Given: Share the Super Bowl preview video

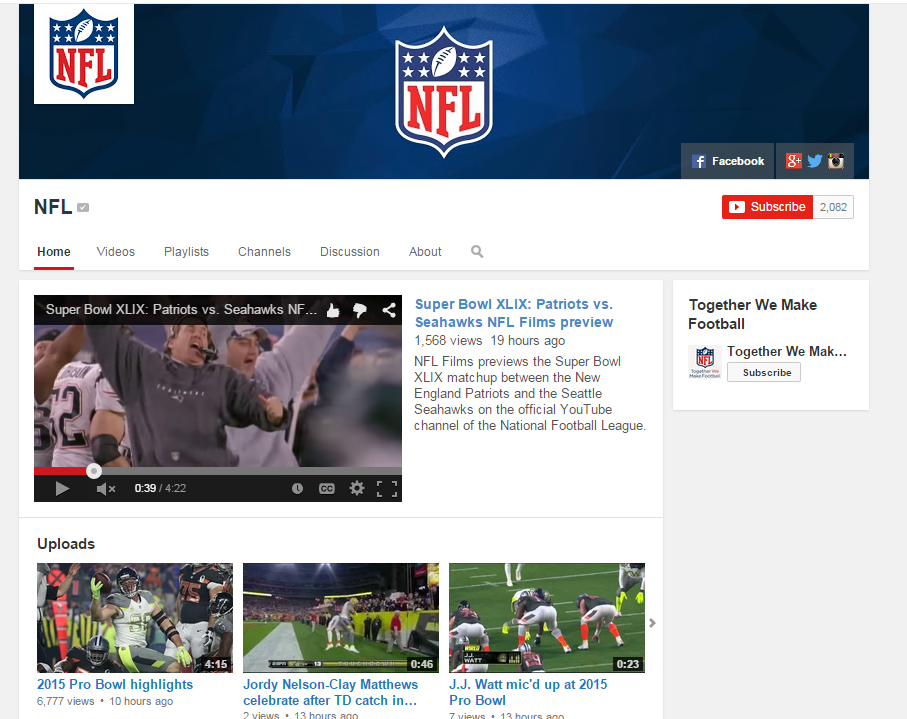Looking at the screenshot, I should pos(389,311).
